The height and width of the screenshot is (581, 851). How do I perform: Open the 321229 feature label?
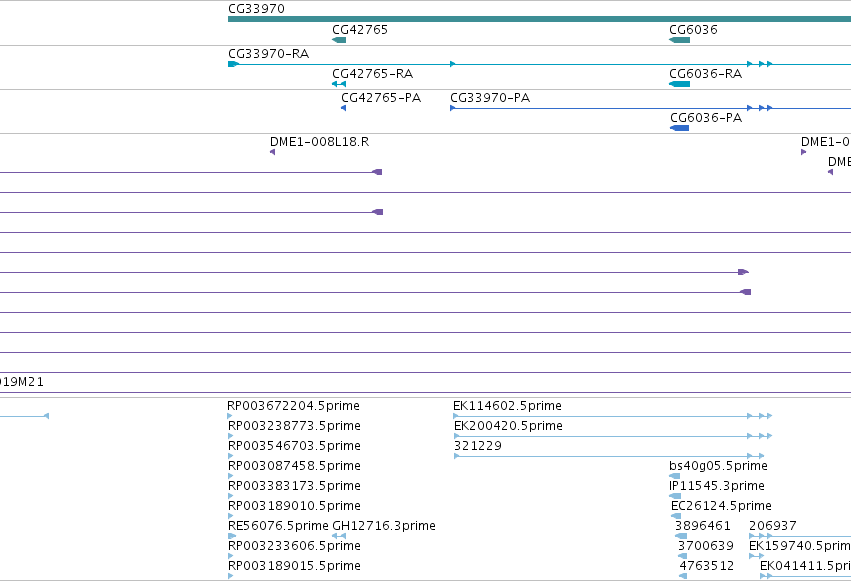pos(478,446)
